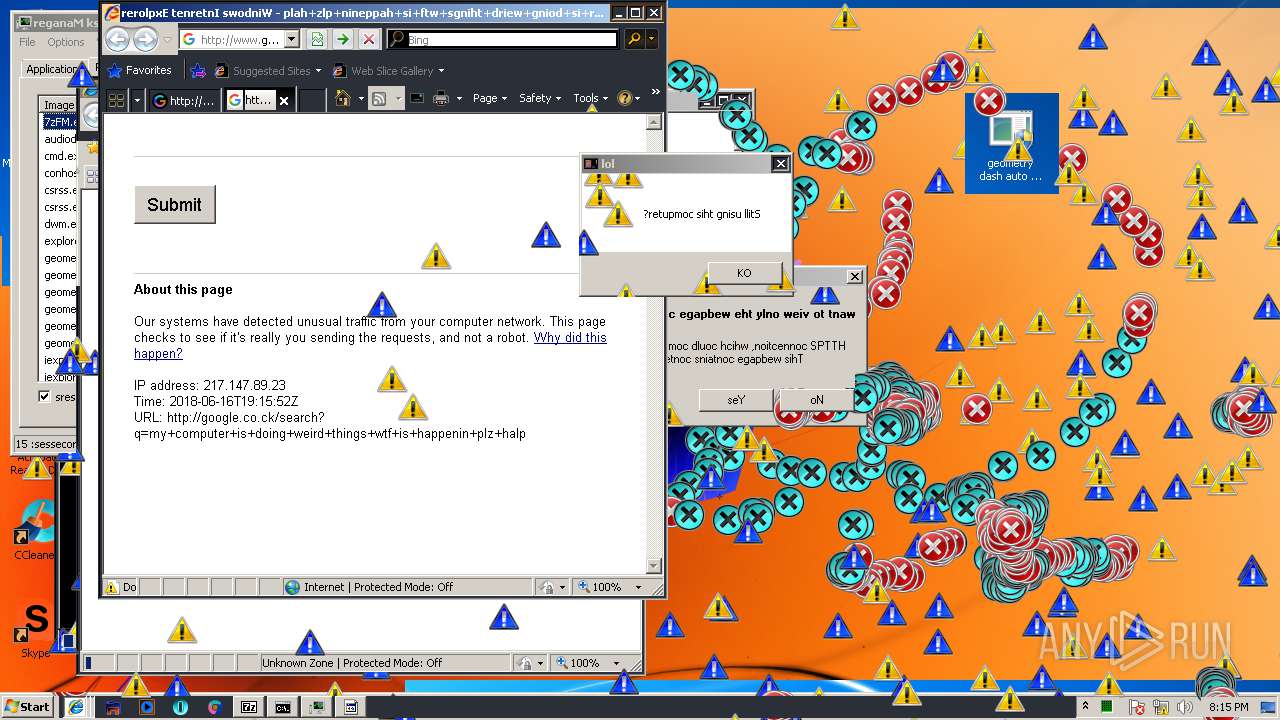The height and width of the screenshot is (720, 1280).
Task: Click Add to Favorites Bar icon
Action: tap(198, 70)
